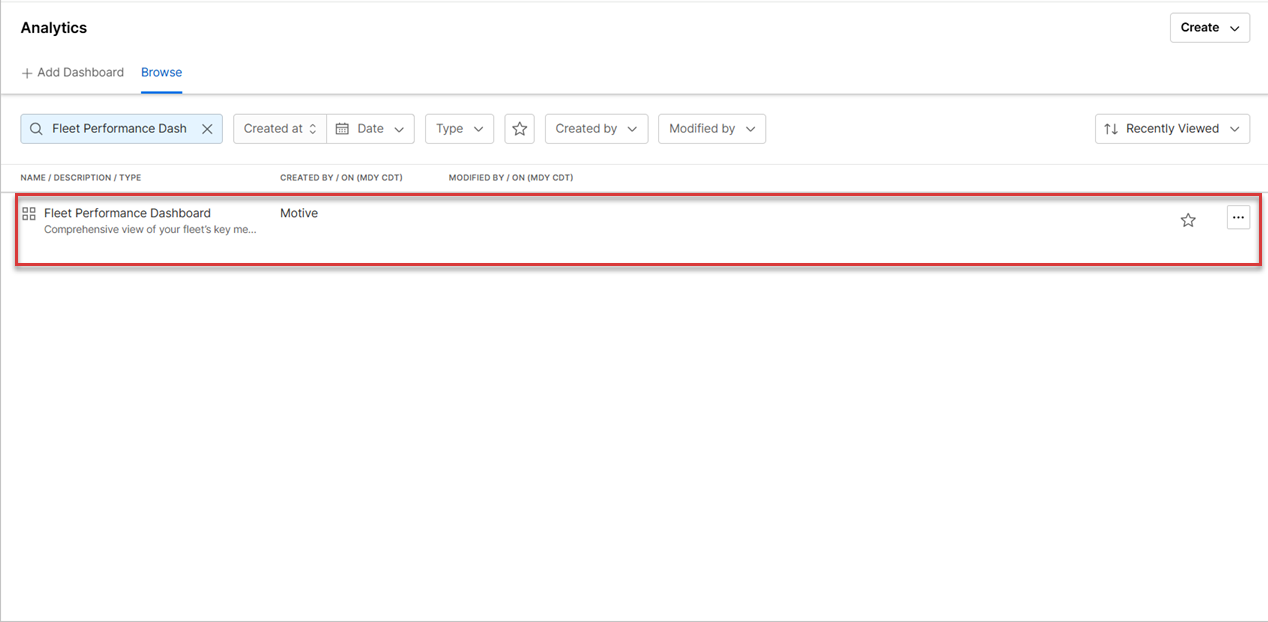
Task: Open the Create dropdown button
Action: coord(1210,27)
